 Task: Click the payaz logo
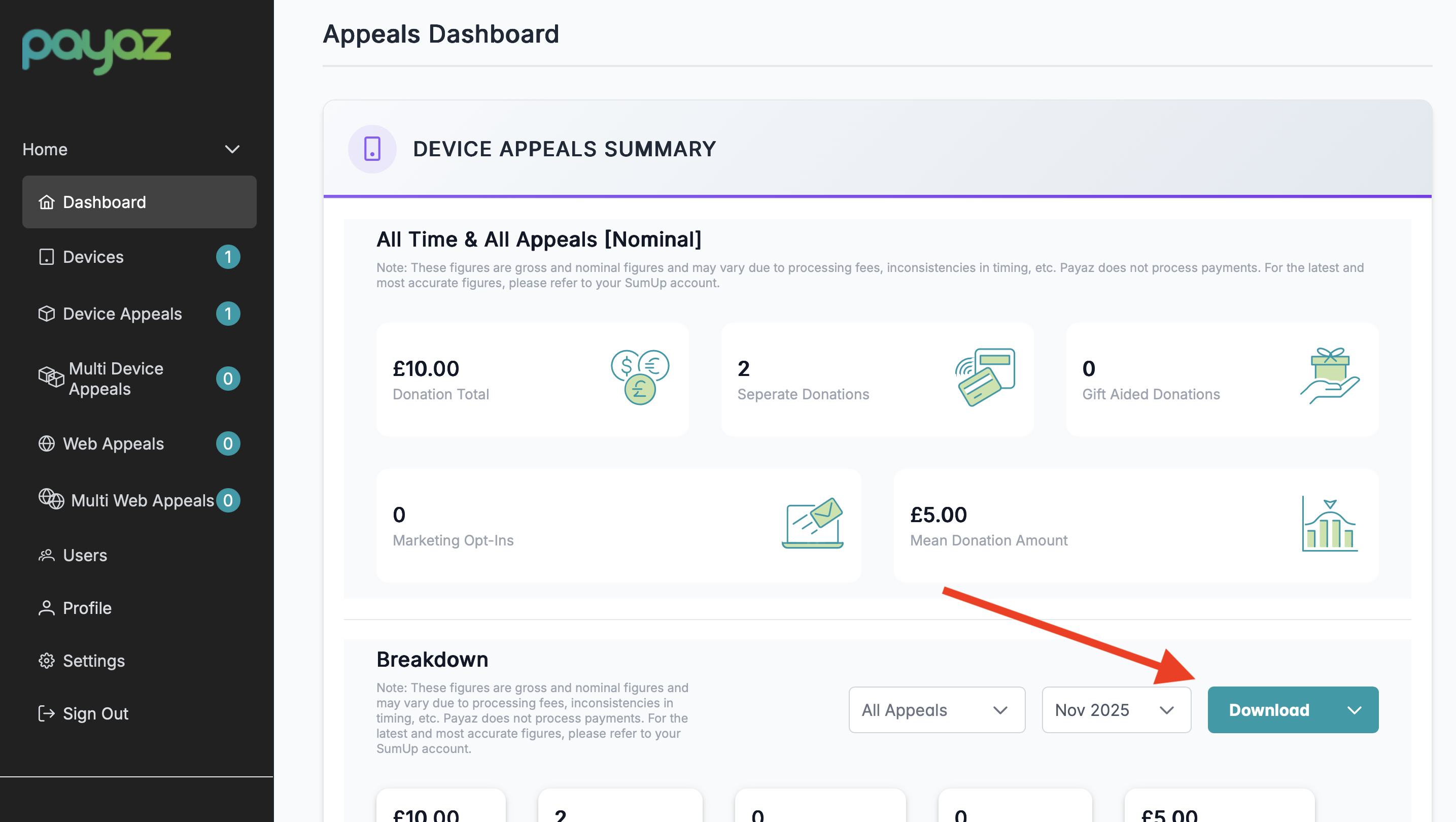pyautogui.click(x=96, y=50)
